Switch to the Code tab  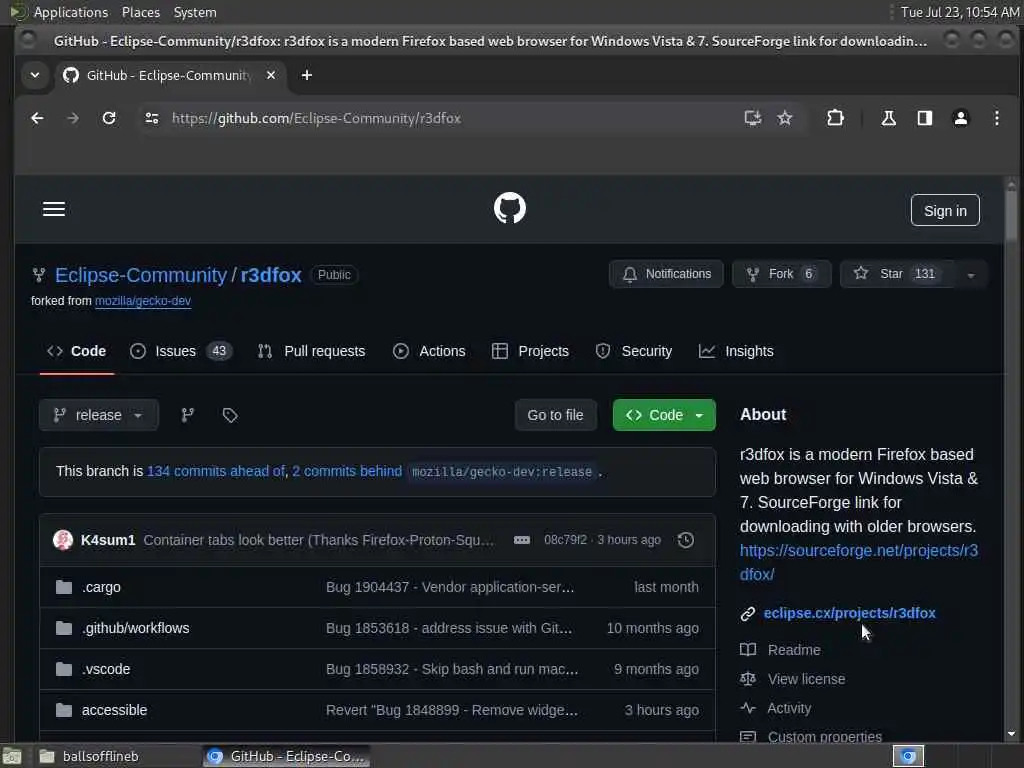76,351
